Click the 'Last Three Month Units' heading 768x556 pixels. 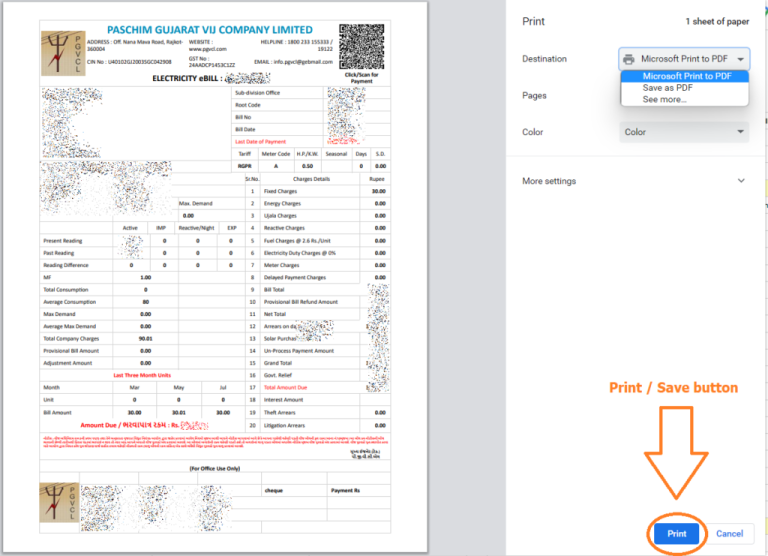coord(142,375)
